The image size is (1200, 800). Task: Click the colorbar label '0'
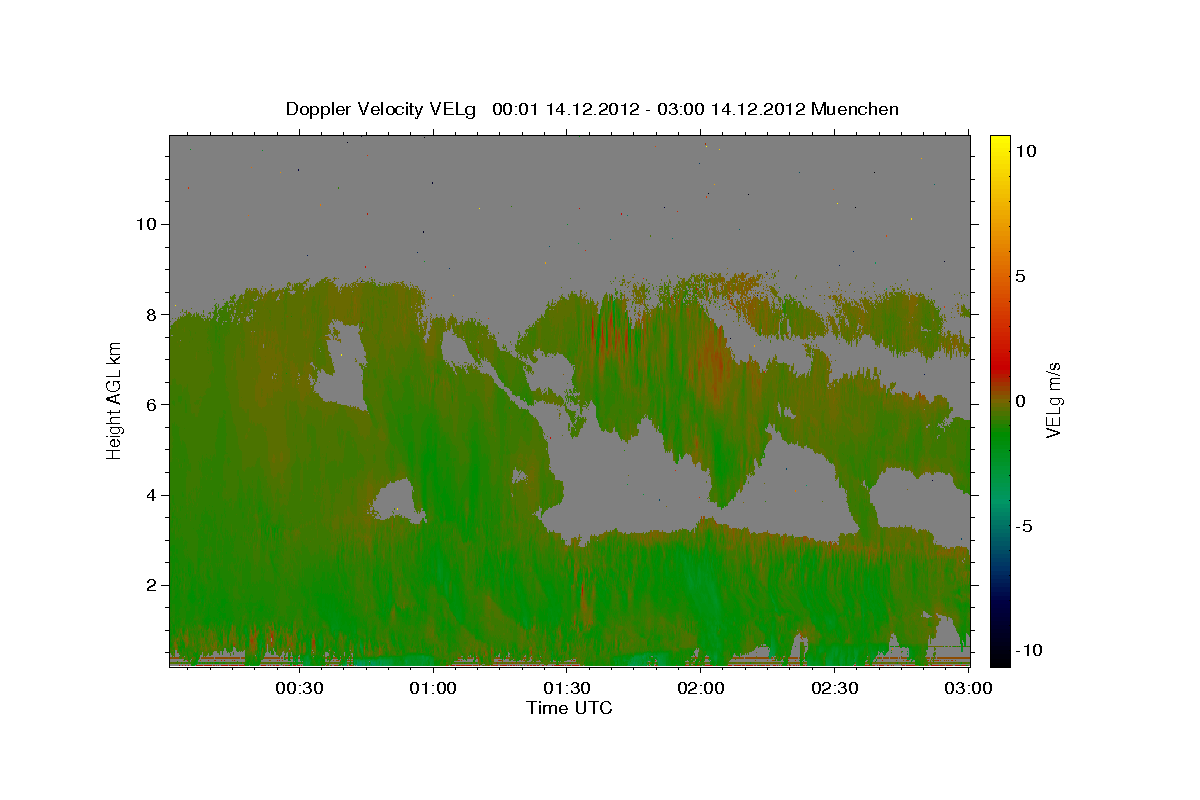(1021, 401)
